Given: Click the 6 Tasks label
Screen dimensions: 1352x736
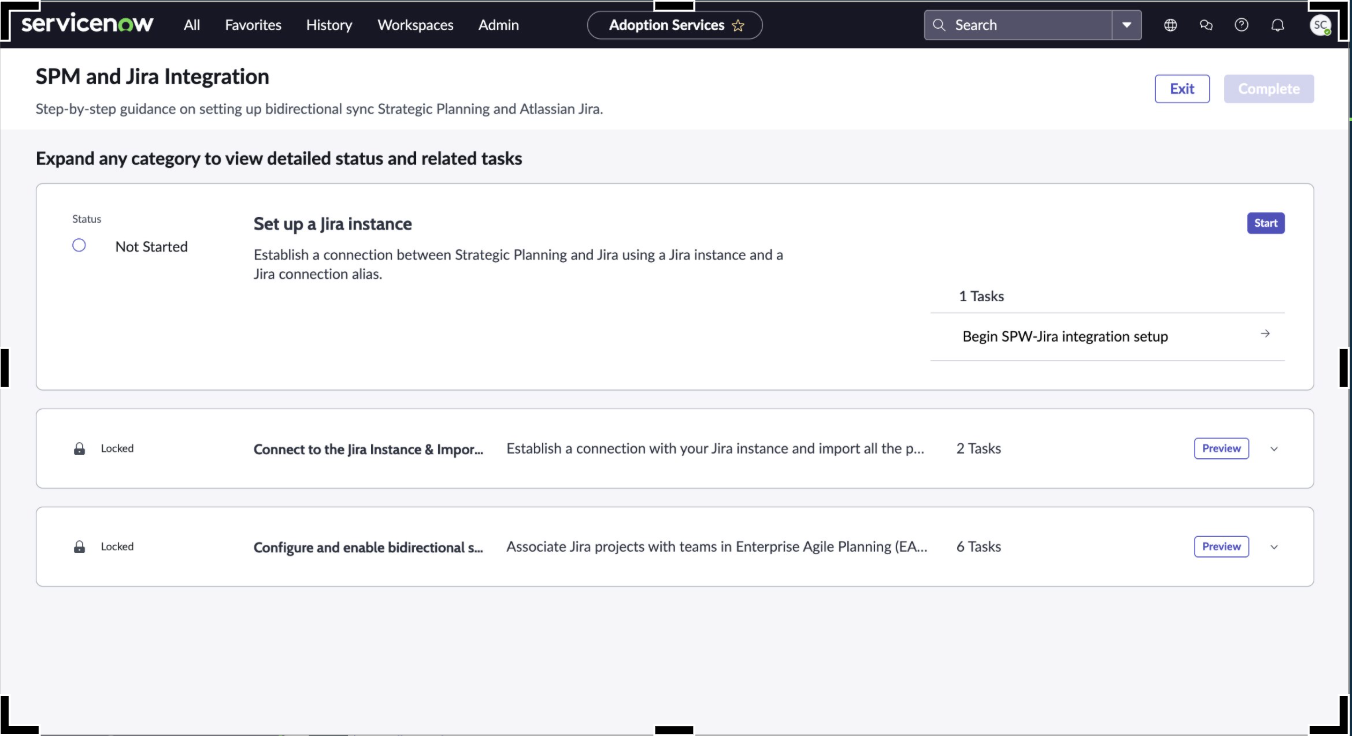Looking at the screenshot, I should pyautogui.click(x=978, y=546).
